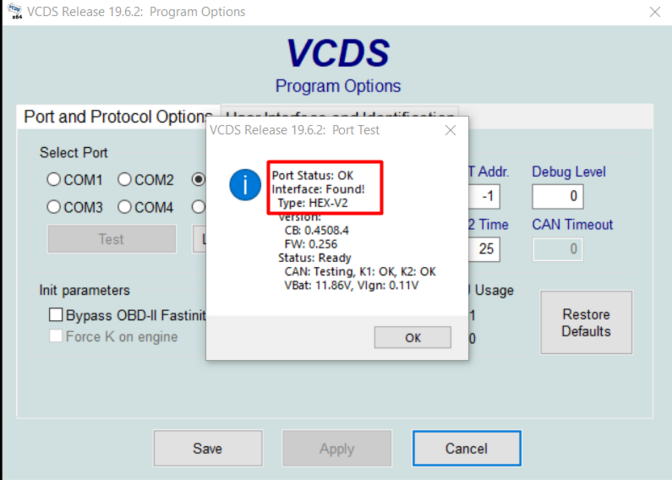The image size is (672, 480).
Task: Click the Test port button
Action: point(111,239)
